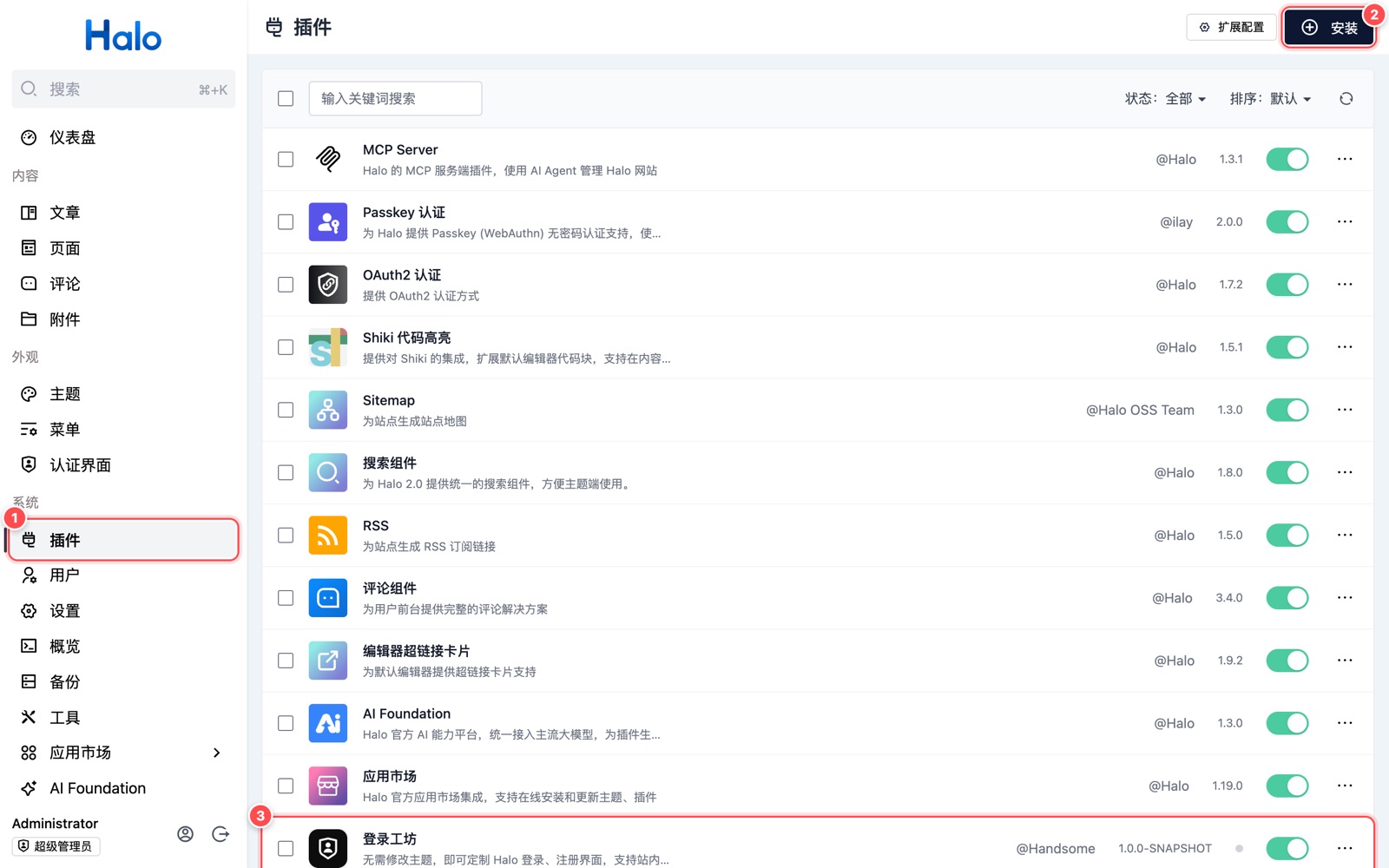
Task: Click the OAuth2 认证 shield icon
Action: tap(328, 285)
